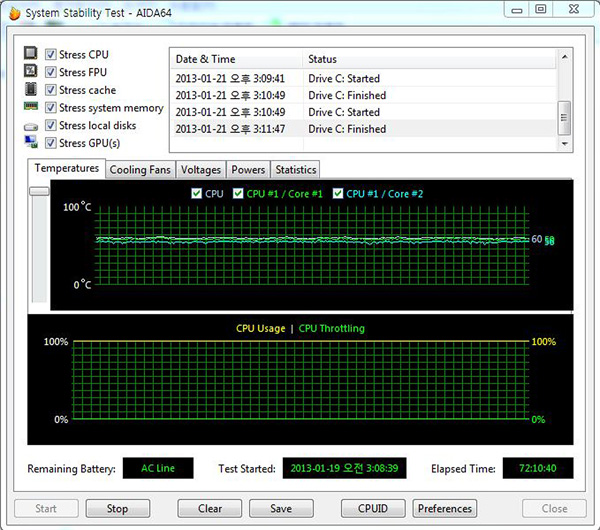This screenshot has width=600, height=530.
Task: Click the log list scroll up arrow
Action: [564, 57]
